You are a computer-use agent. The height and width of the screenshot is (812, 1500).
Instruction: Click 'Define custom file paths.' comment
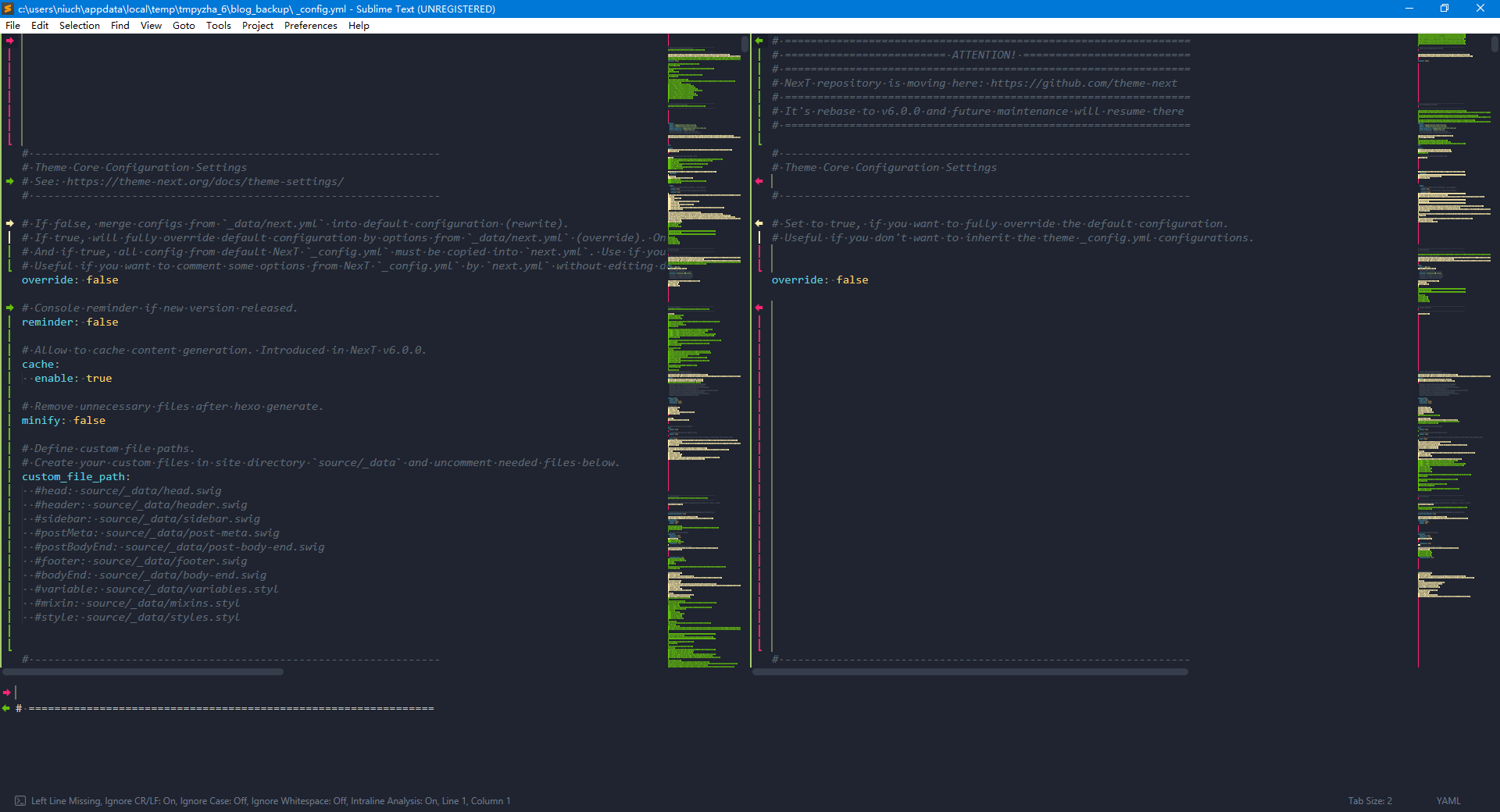point(109,448)
